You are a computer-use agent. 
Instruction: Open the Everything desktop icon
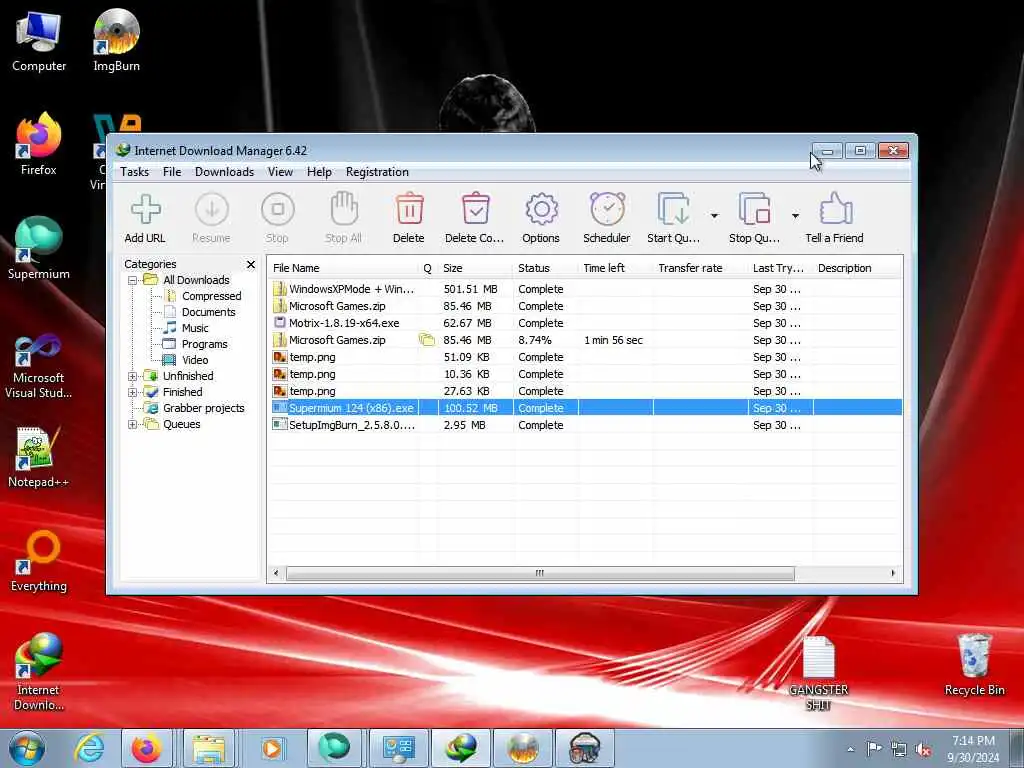click(39, 562)
